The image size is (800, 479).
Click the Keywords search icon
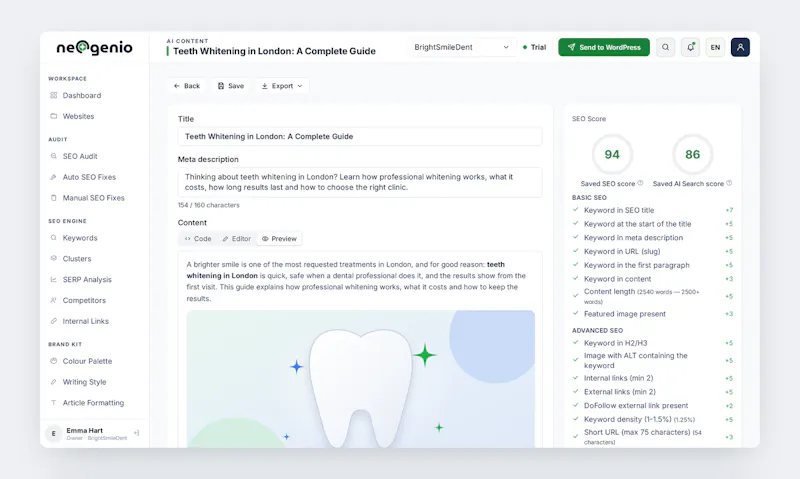coord(54,238)
